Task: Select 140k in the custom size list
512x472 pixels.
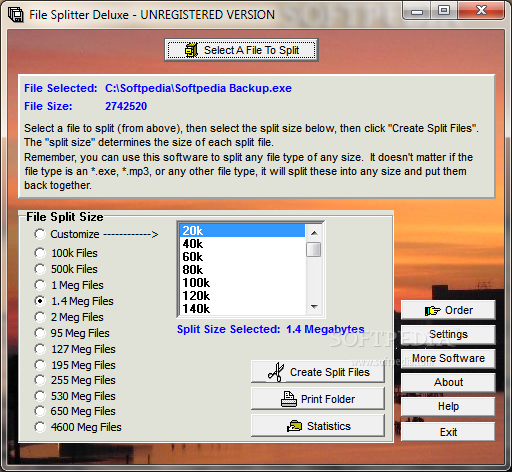Action: point(242,309)
